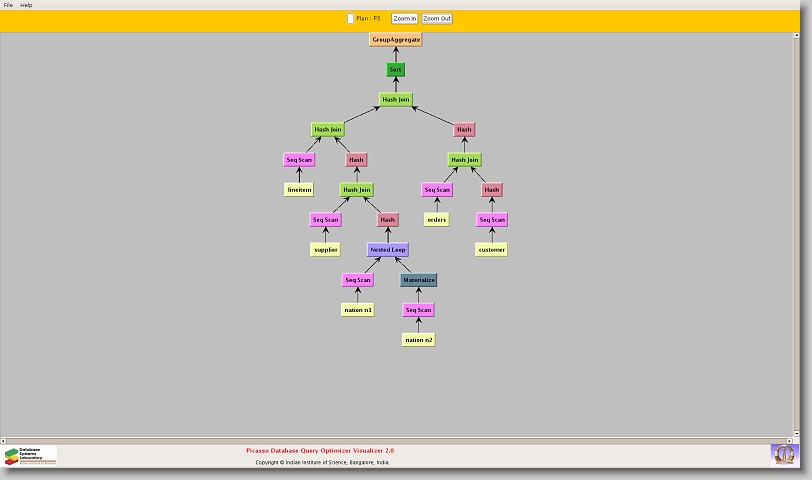Viewport: 812px width, 480px height.
Task: Open the File menu
Action: coord(8,5)
